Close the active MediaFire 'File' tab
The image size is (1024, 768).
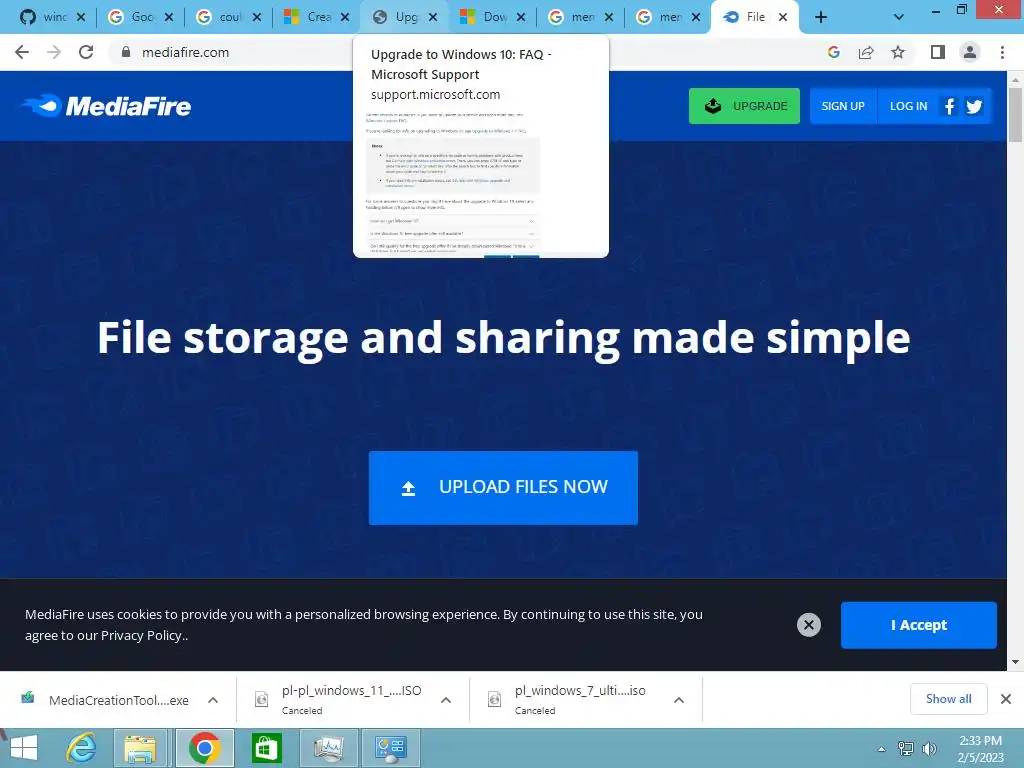click(783, 17)
